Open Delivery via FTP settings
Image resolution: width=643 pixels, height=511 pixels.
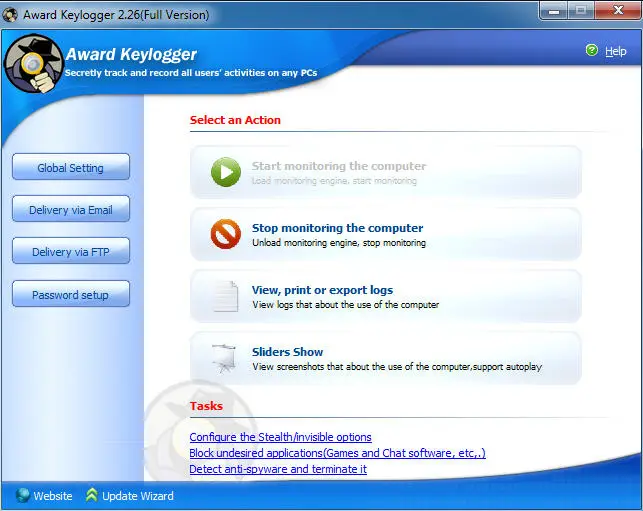71,251
